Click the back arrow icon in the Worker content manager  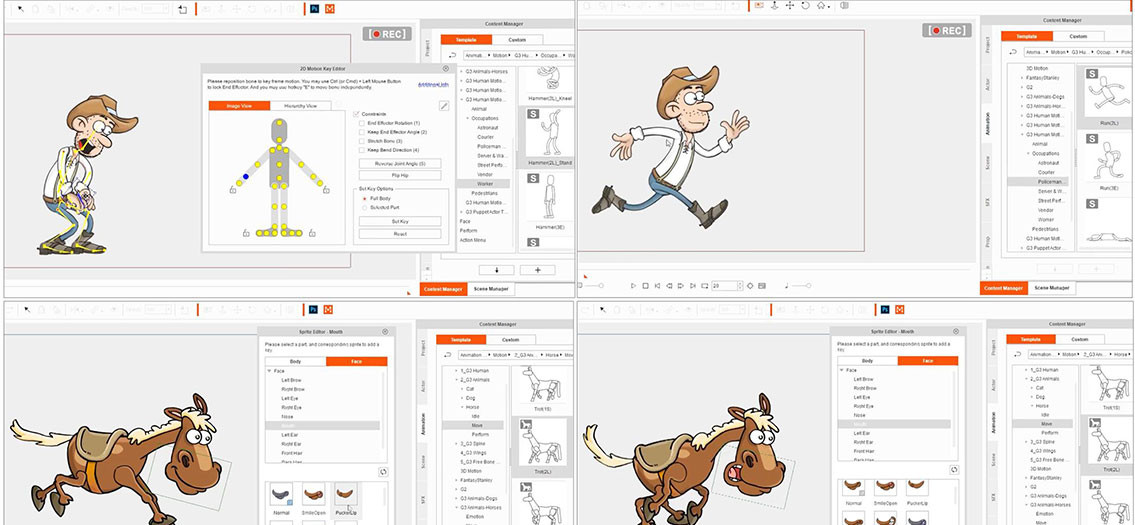point(452,55)
